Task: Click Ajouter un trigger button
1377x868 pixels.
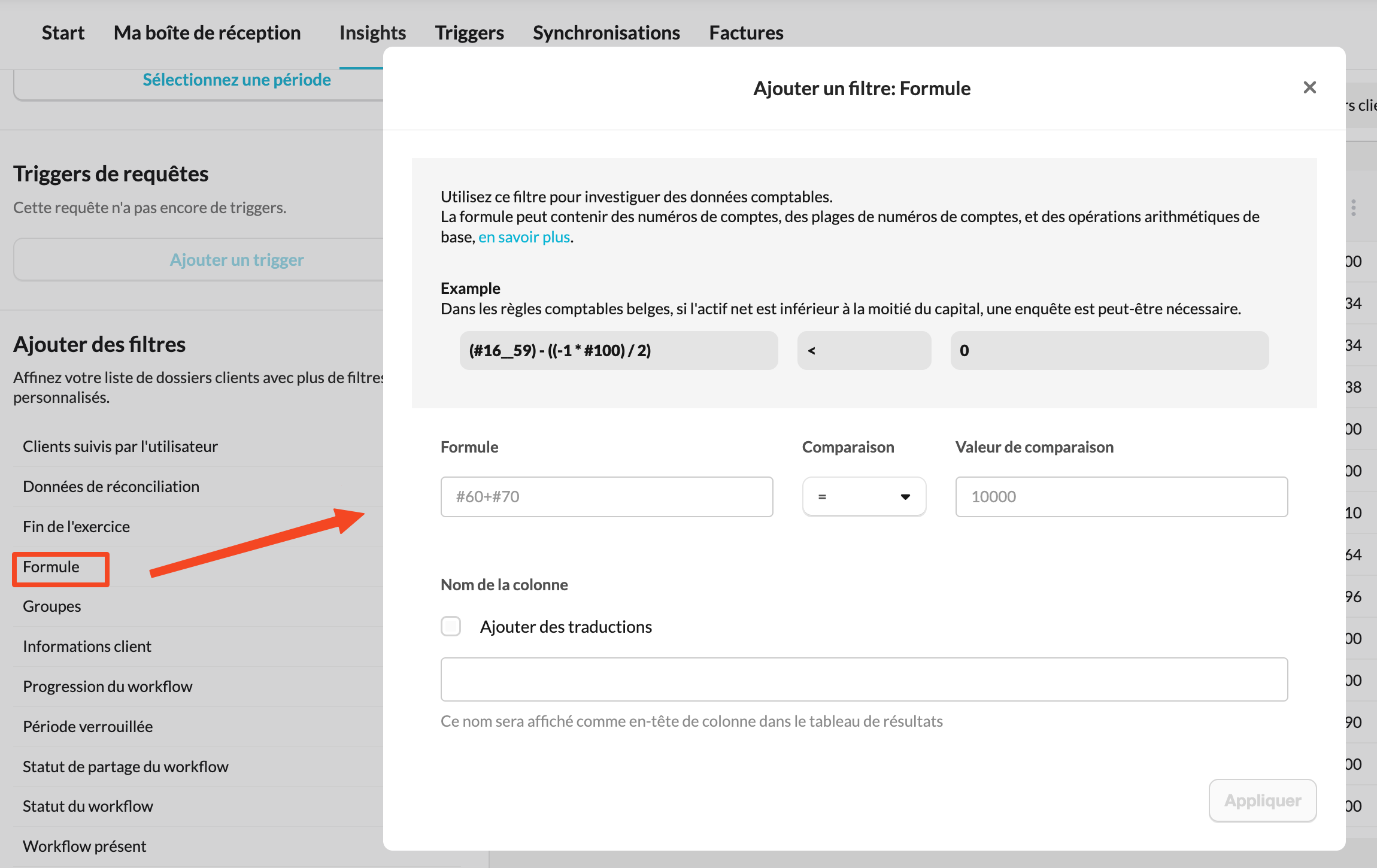Action: pos(236,260)
